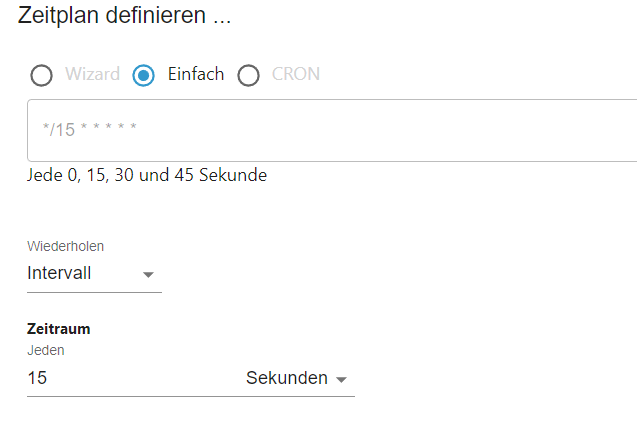Click the "Jede 0, 15, 30 und 45 Sekunde" description
Image resolution: width=637 pixels, height=445 pixels.
[x=147, y=175]
